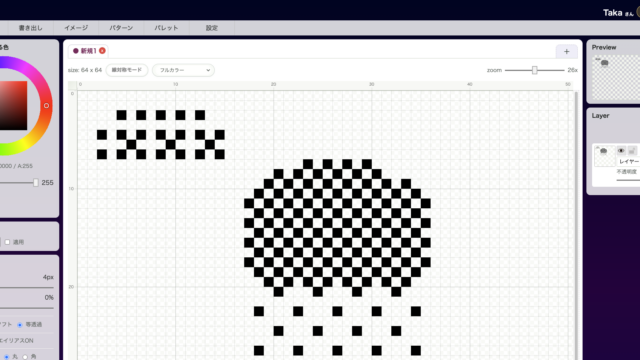Click the Preview panel thumbnail
Viewport: 640px width, 360px height.
pyautogui.click(x=616, y=78)
